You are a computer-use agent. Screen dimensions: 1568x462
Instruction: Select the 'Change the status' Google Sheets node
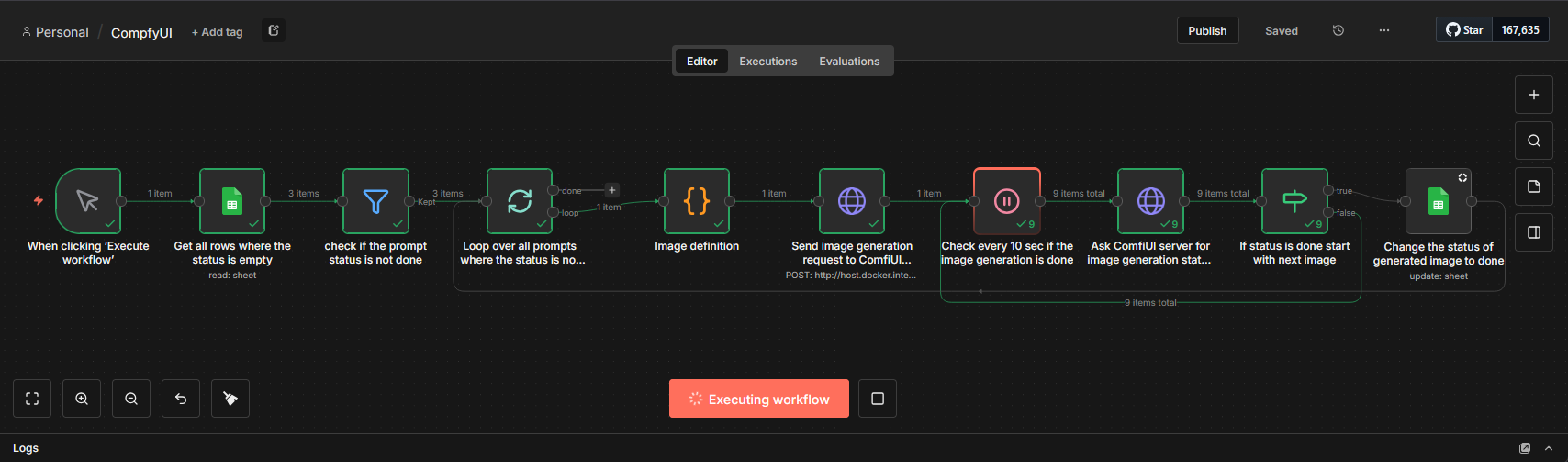point(1439,201)
